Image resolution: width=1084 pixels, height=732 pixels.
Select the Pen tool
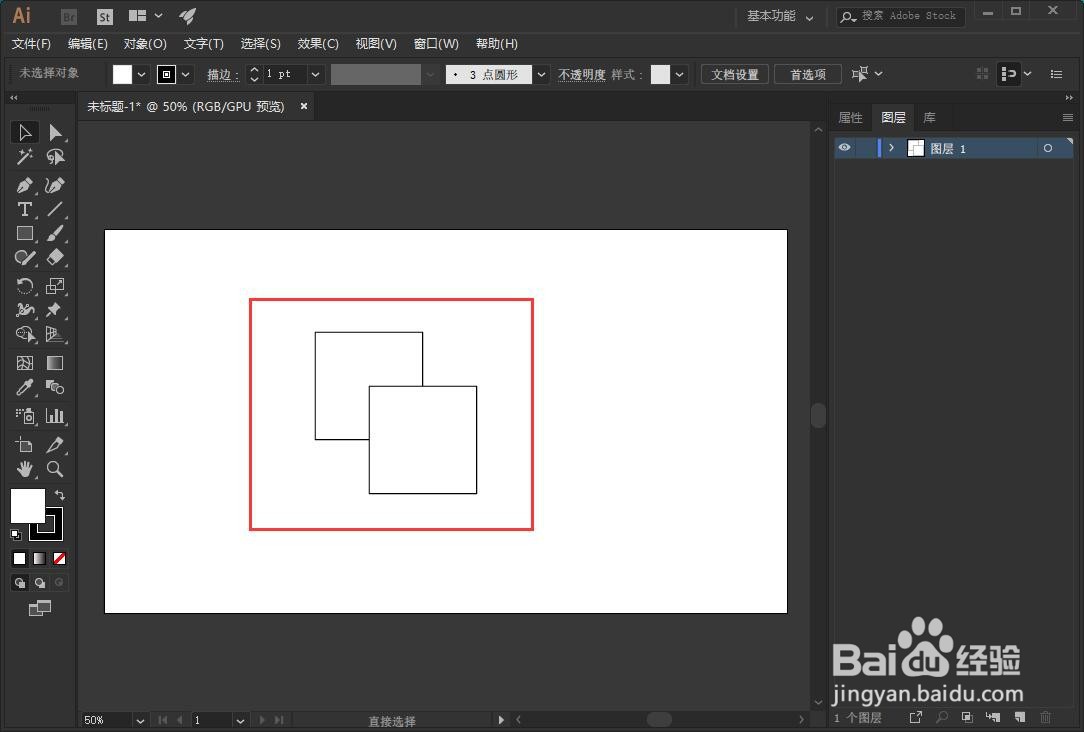tap(24, 185)
